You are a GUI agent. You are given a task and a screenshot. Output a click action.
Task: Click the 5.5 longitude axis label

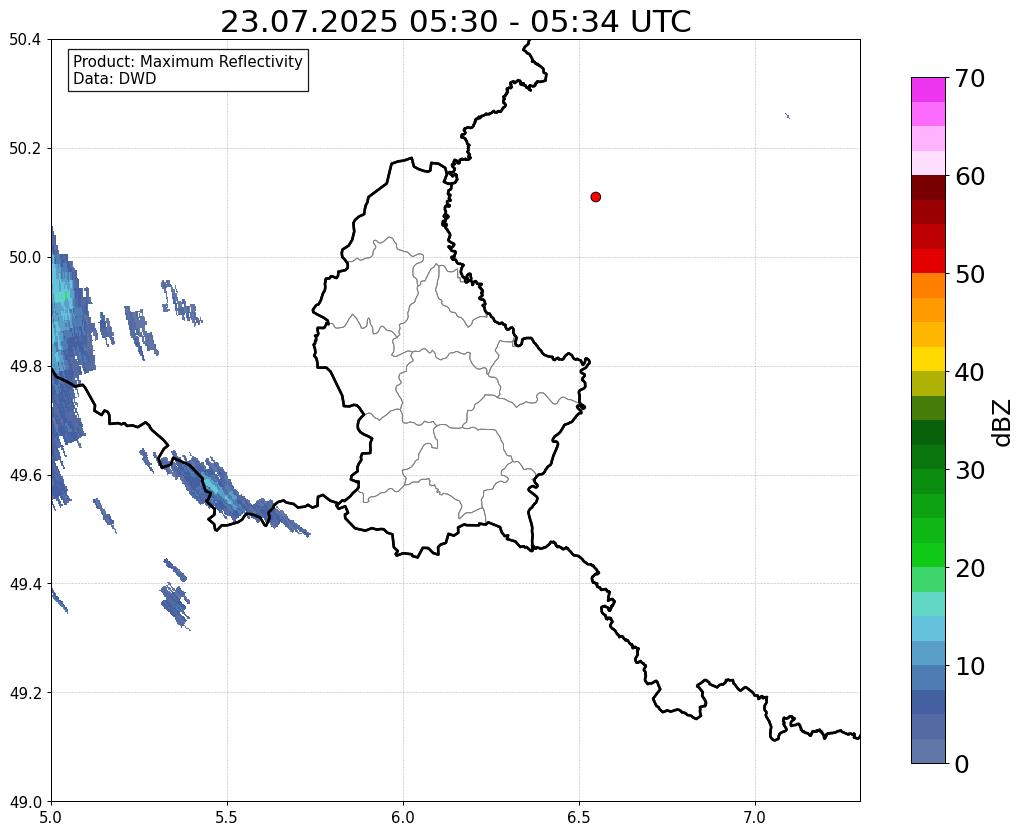[x=227, y=817]
